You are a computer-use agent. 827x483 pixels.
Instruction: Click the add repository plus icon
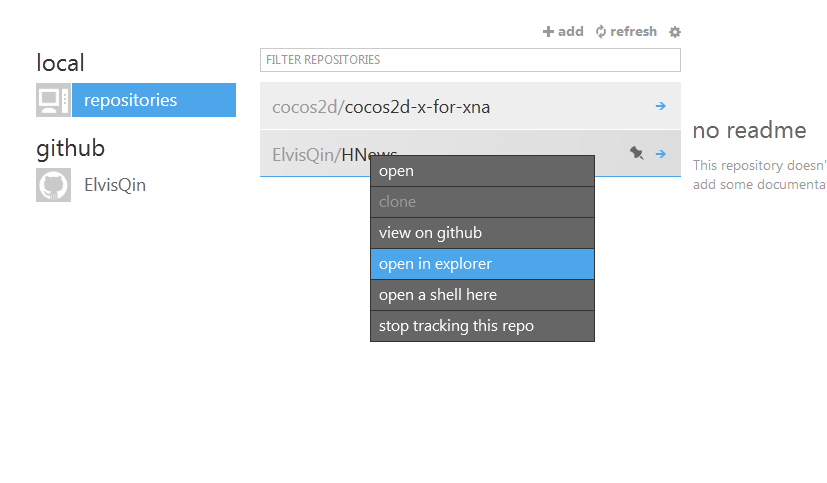pos(548,32)
